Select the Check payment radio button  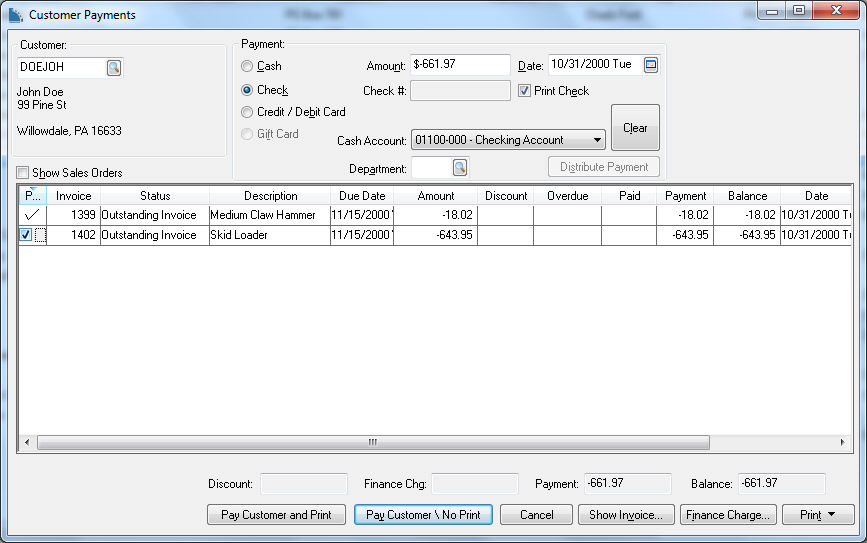pyautogui.click(x=247, y=90)
